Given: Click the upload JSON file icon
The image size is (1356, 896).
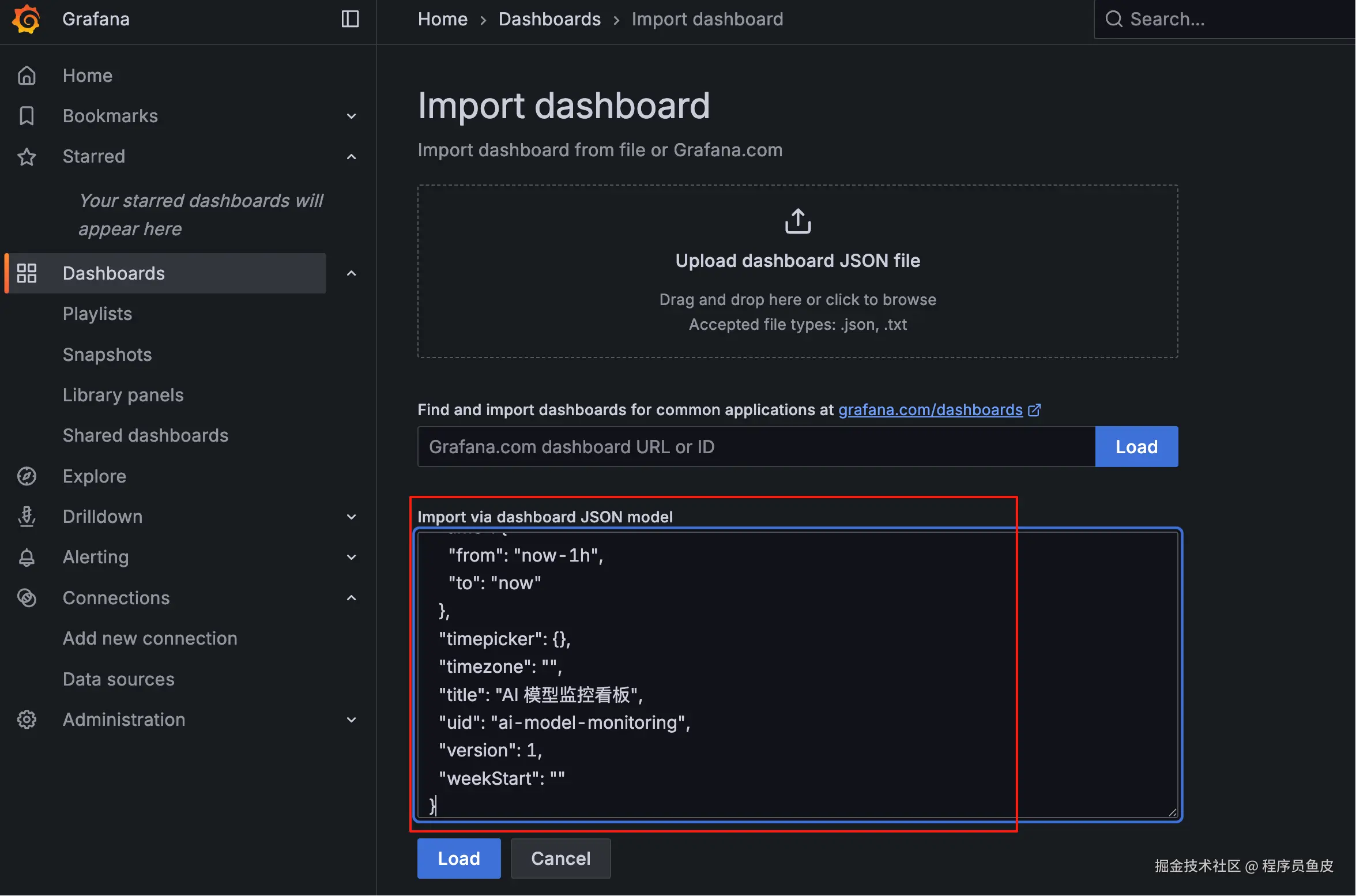Looking at the screenshot, I should tap(797, 222).
